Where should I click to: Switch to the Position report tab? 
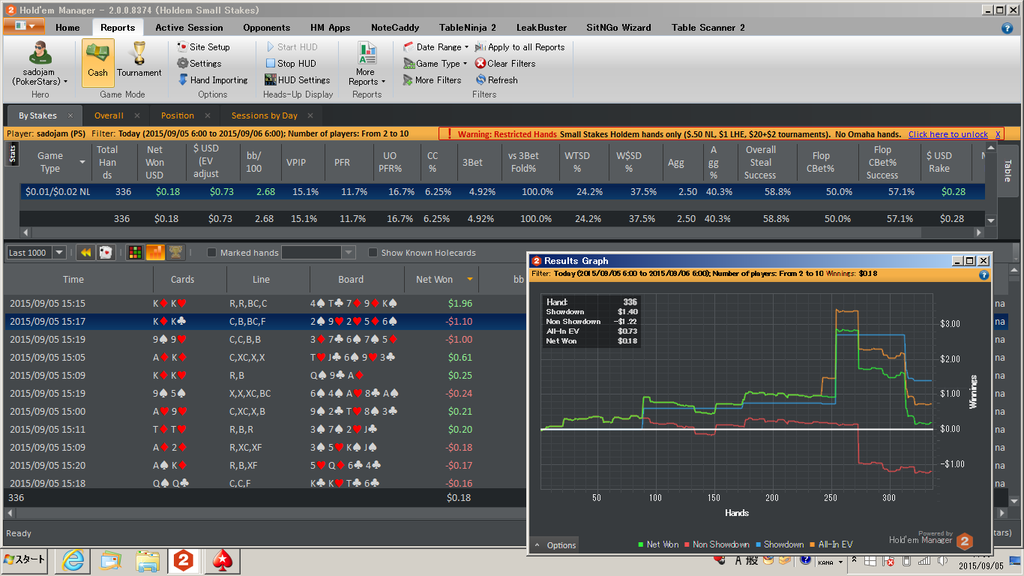[x=177, y=116]
